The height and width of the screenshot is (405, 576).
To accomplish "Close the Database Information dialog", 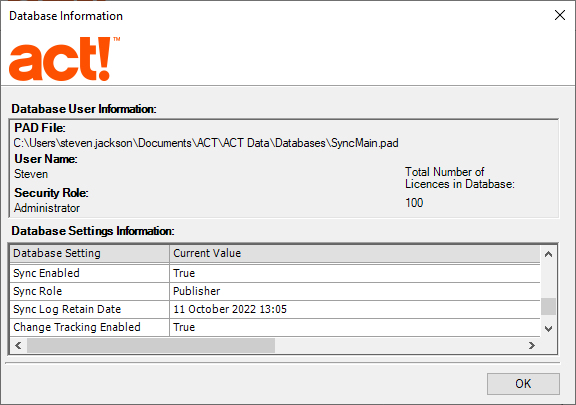I will coord(560,15).
